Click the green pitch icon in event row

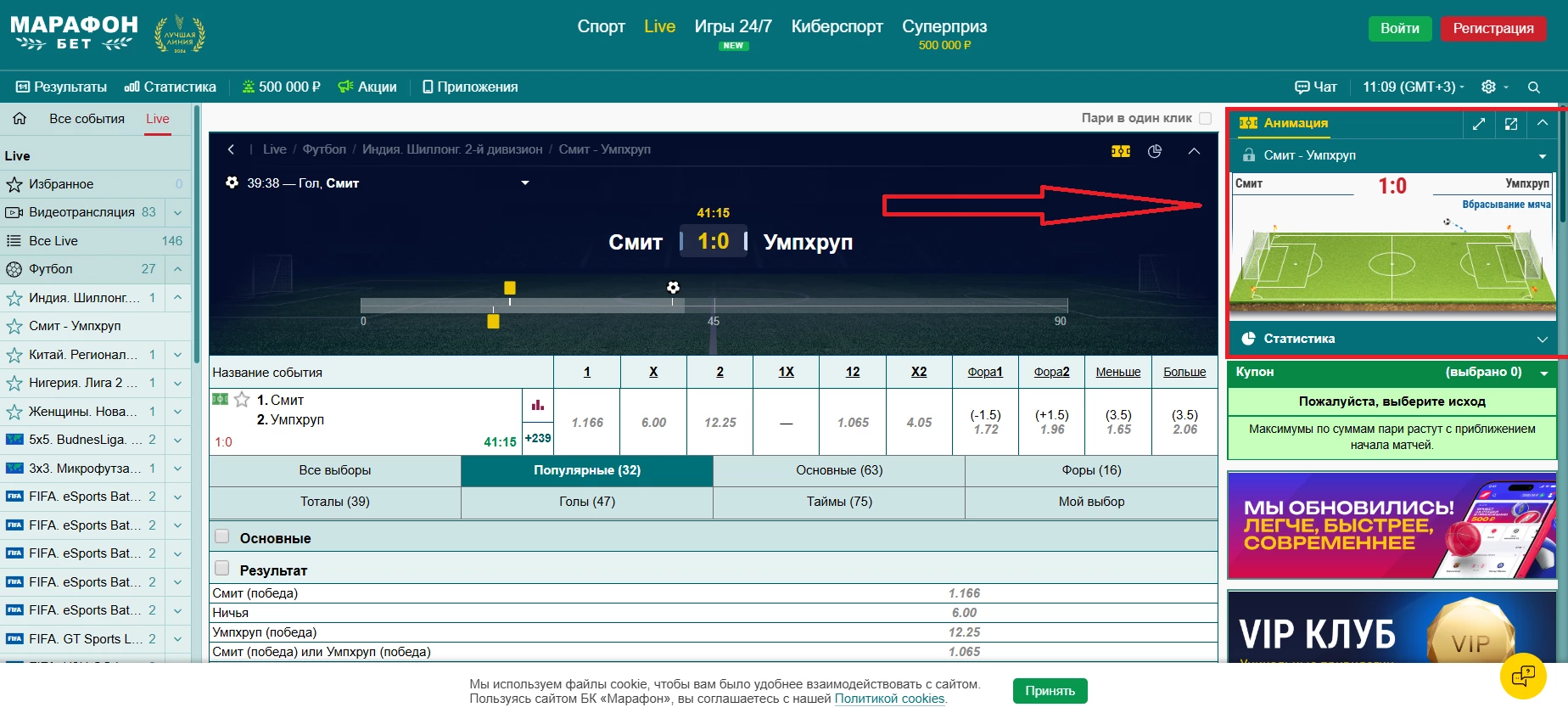tap(221, 399)
